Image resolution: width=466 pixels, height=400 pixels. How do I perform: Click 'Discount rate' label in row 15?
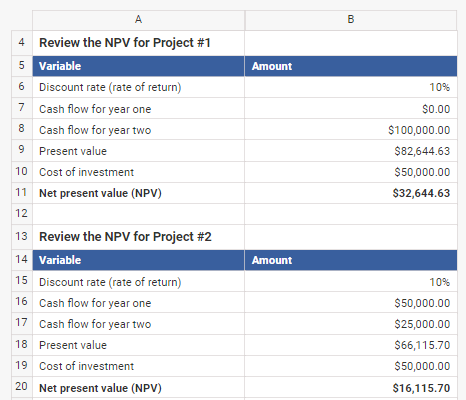[x=138, y=282]
